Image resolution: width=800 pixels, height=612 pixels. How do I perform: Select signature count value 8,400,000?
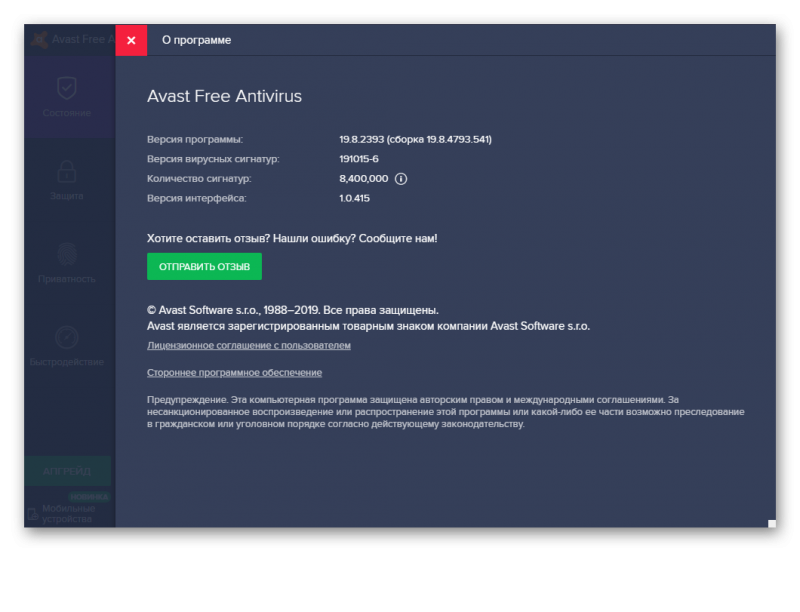[363, 178]
